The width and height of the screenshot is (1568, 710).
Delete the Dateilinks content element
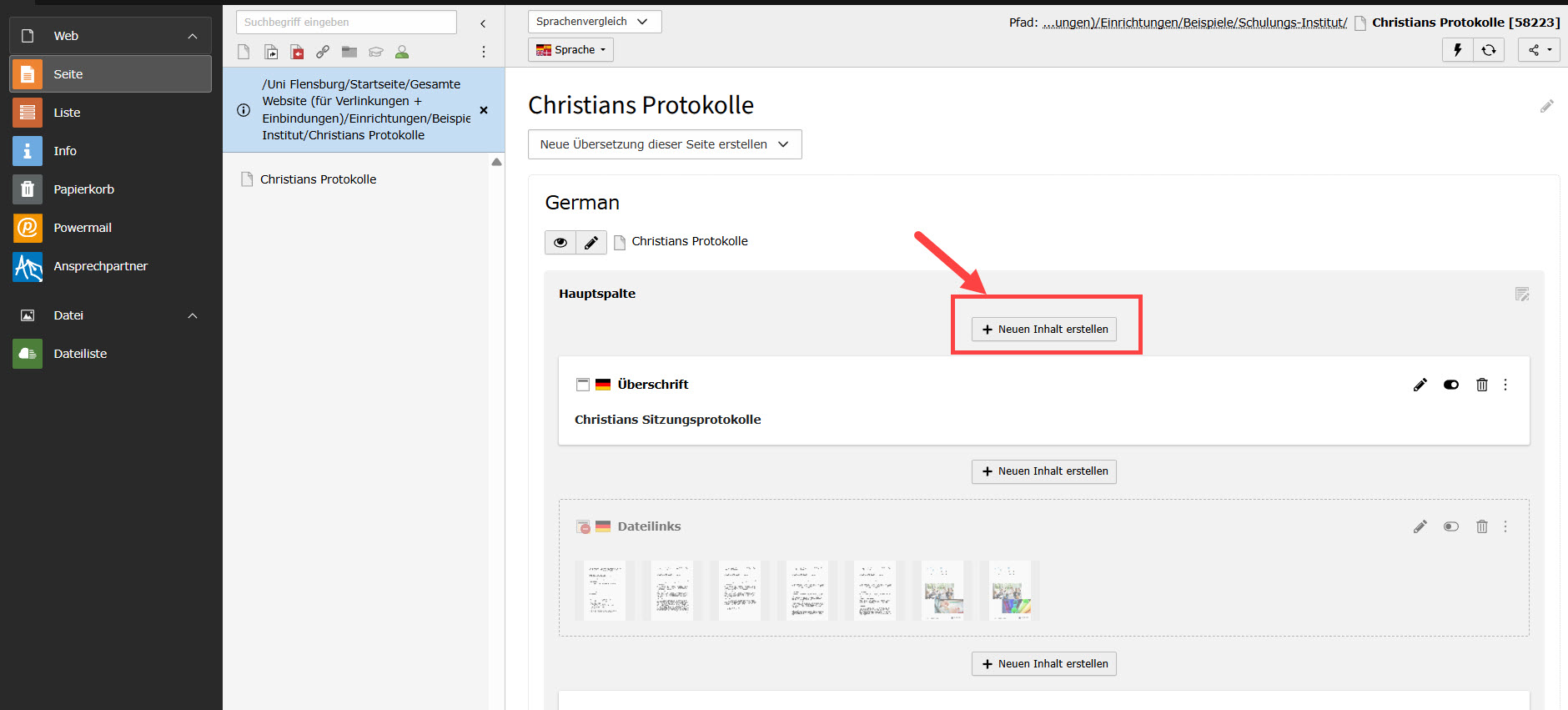[x=1481, y=526]
